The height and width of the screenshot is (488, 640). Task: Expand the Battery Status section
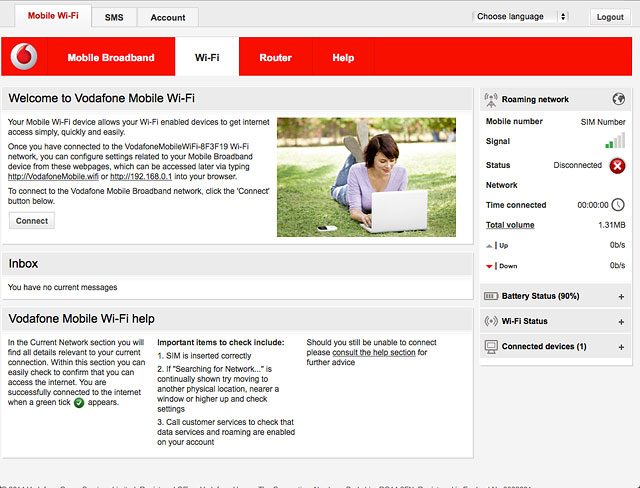[621, 297]
